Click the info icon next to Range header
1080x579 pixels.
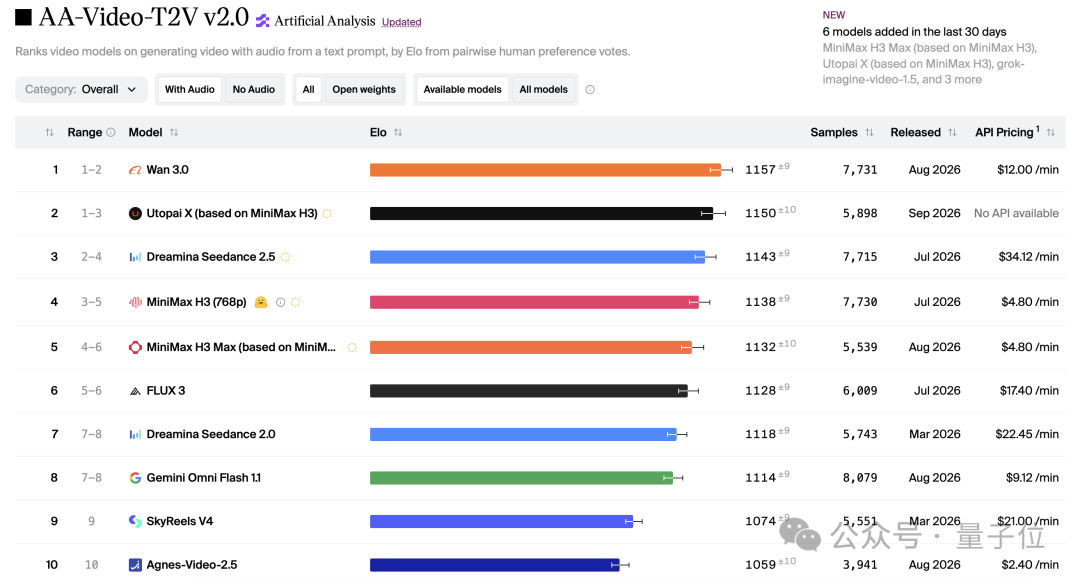click(111, 132)
